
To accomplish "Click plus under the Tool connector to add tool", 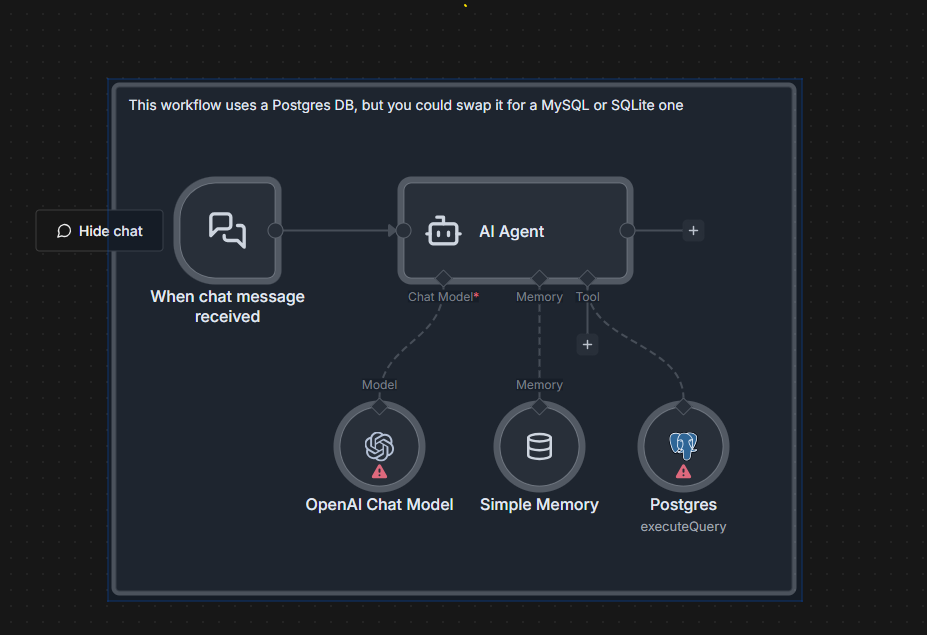I will click(x=587, y=344).
